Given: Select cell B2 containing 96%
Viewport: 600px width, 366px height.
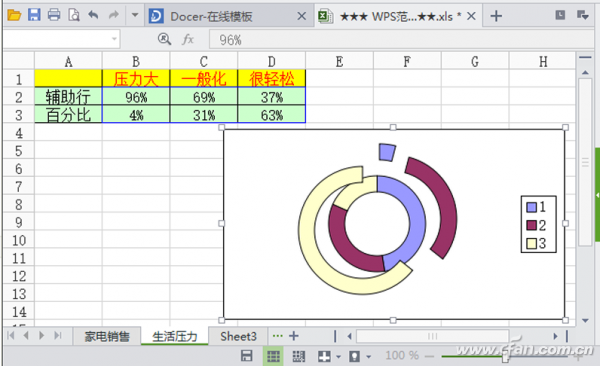Looking at the screenshot, I should 136,97.
